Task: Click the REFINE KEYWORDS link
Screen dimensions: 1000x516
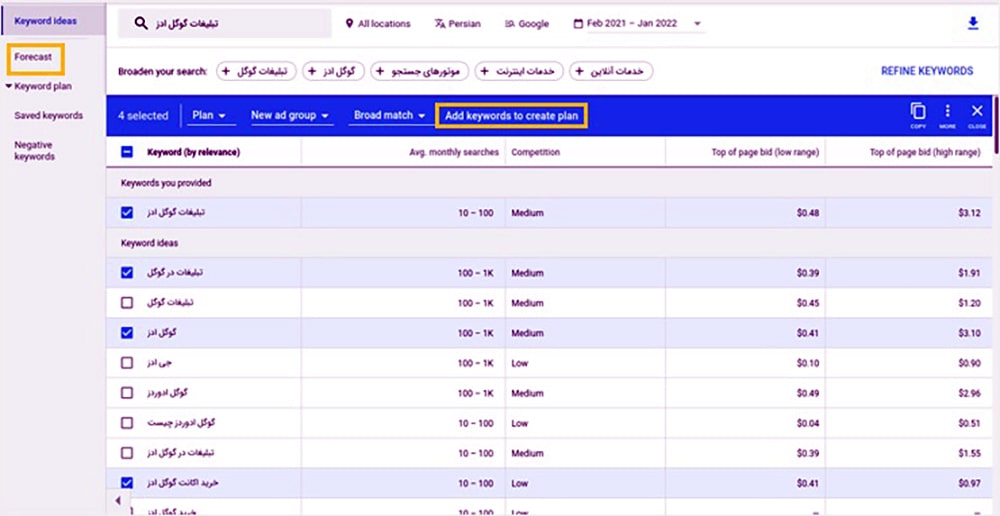Action: pos(927,71)
